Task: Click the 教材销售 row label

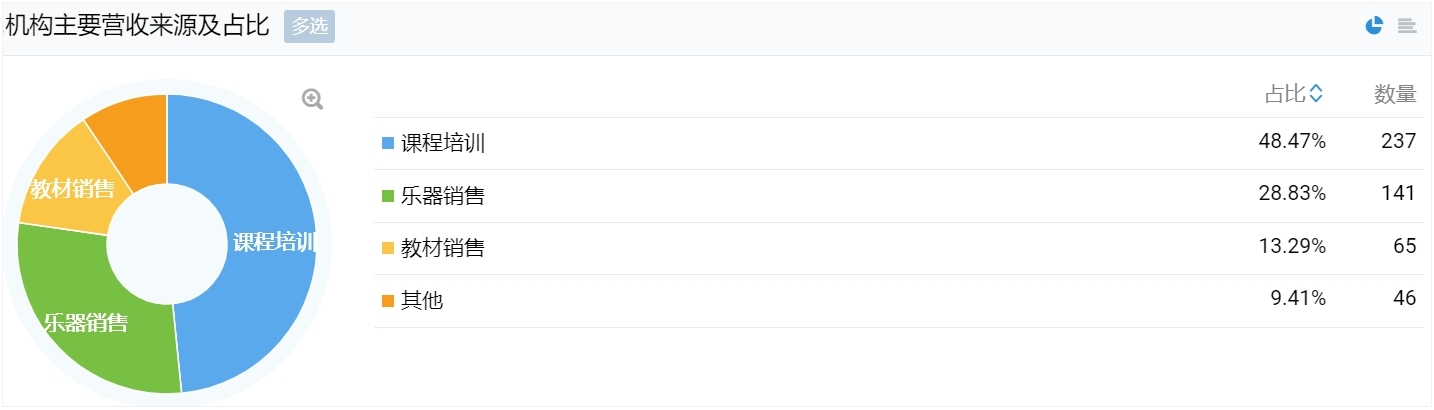Action: (443, 248)
